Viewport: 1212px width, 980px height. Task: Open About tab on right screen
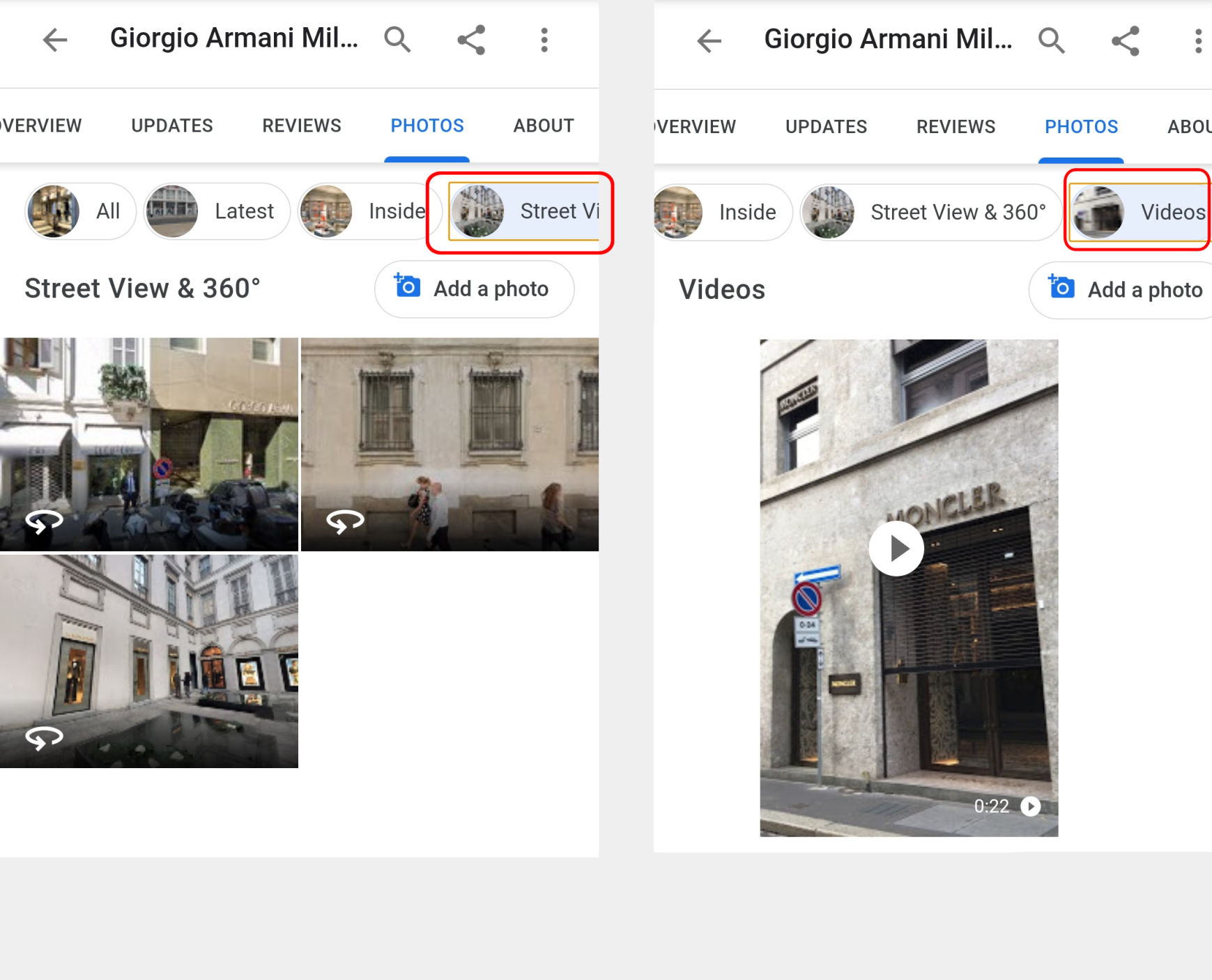[x=1190, y=126]
